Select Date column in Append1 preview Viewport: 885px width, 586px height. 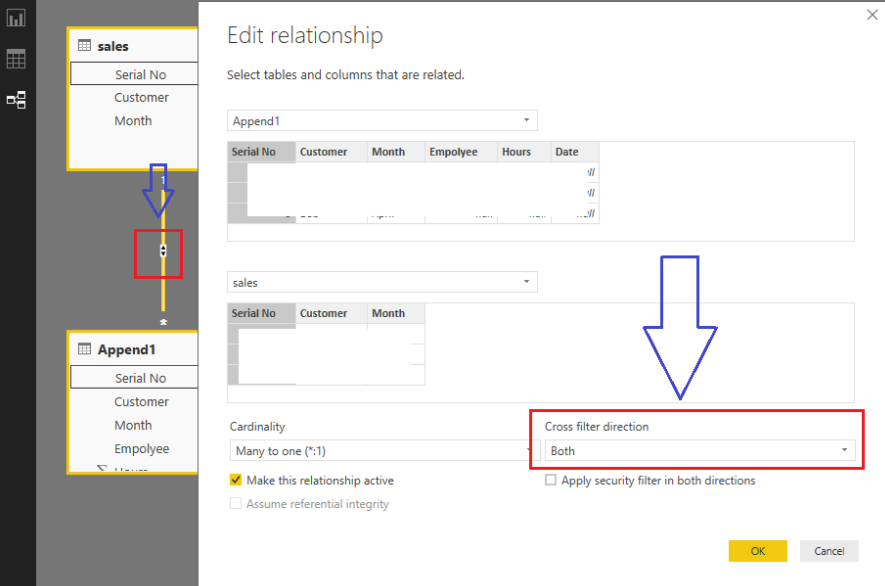click(575, 152)
